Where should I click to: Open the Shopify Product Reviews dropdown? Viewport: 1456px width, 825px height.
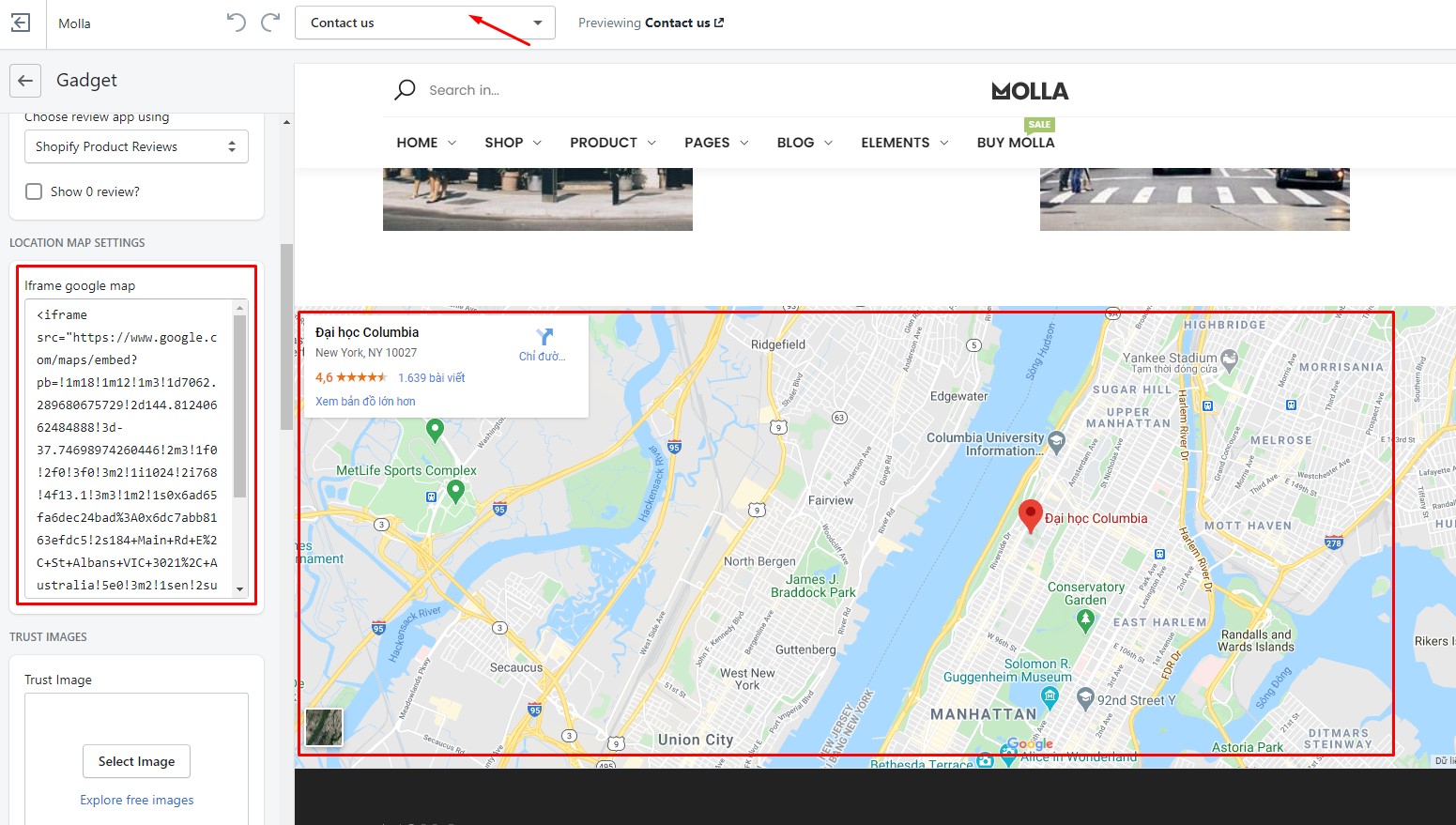coord(136,146)
